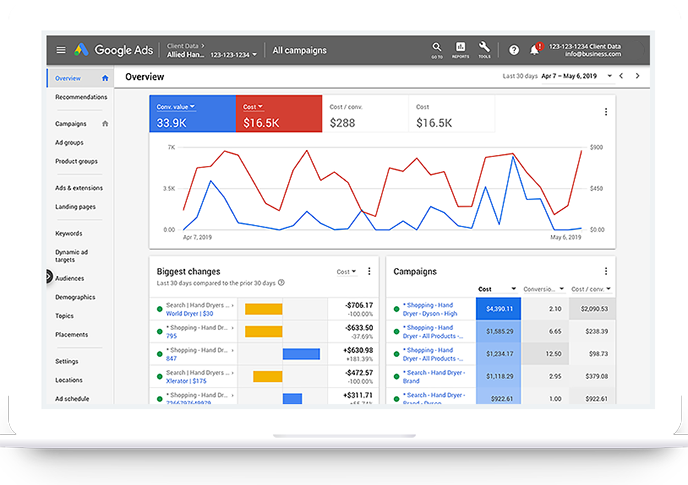Open Ads & extensions in the sidebar

pyautogui.click(x=79, y=188)
